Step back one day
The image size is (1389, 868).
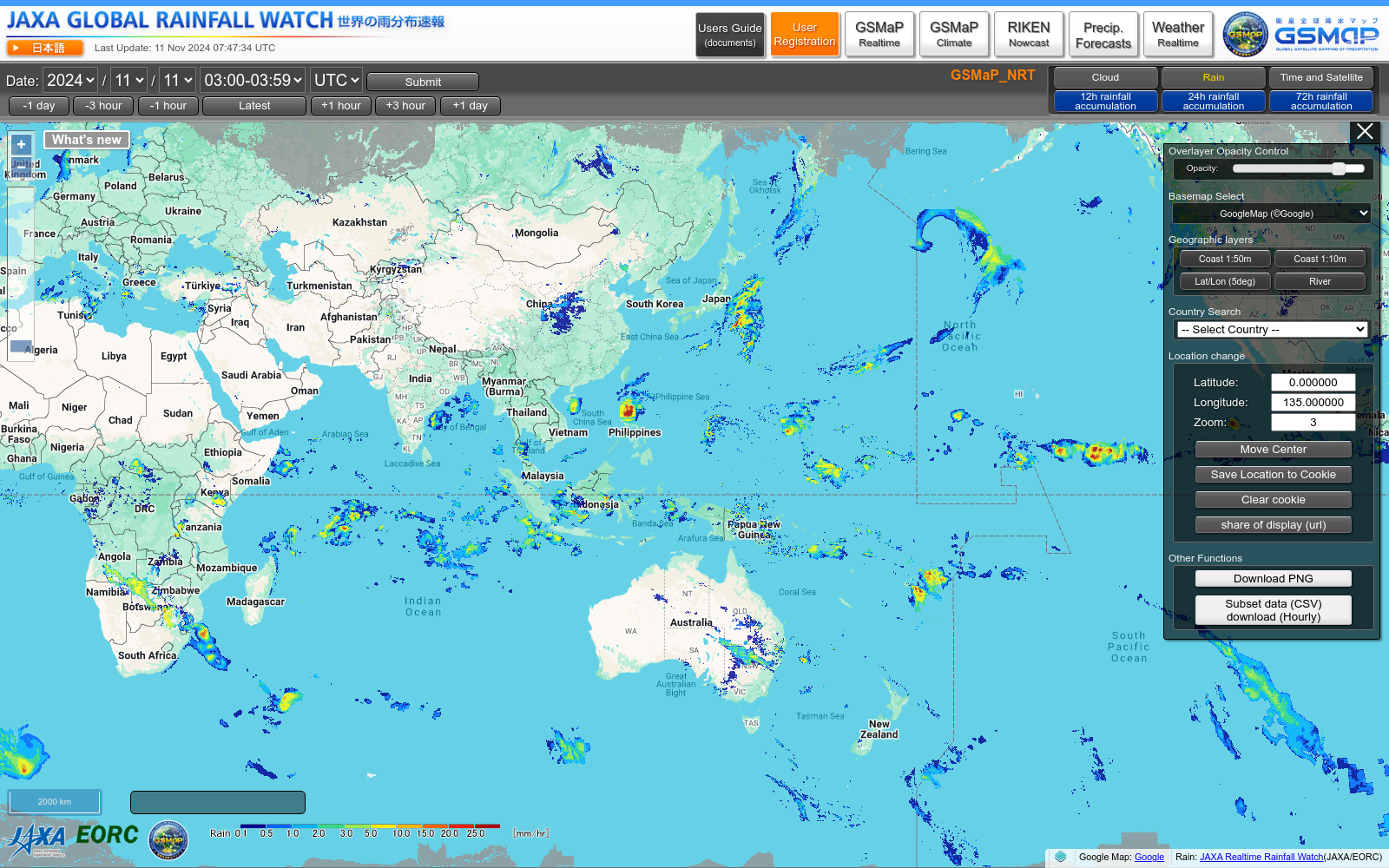tap(39, 106)
